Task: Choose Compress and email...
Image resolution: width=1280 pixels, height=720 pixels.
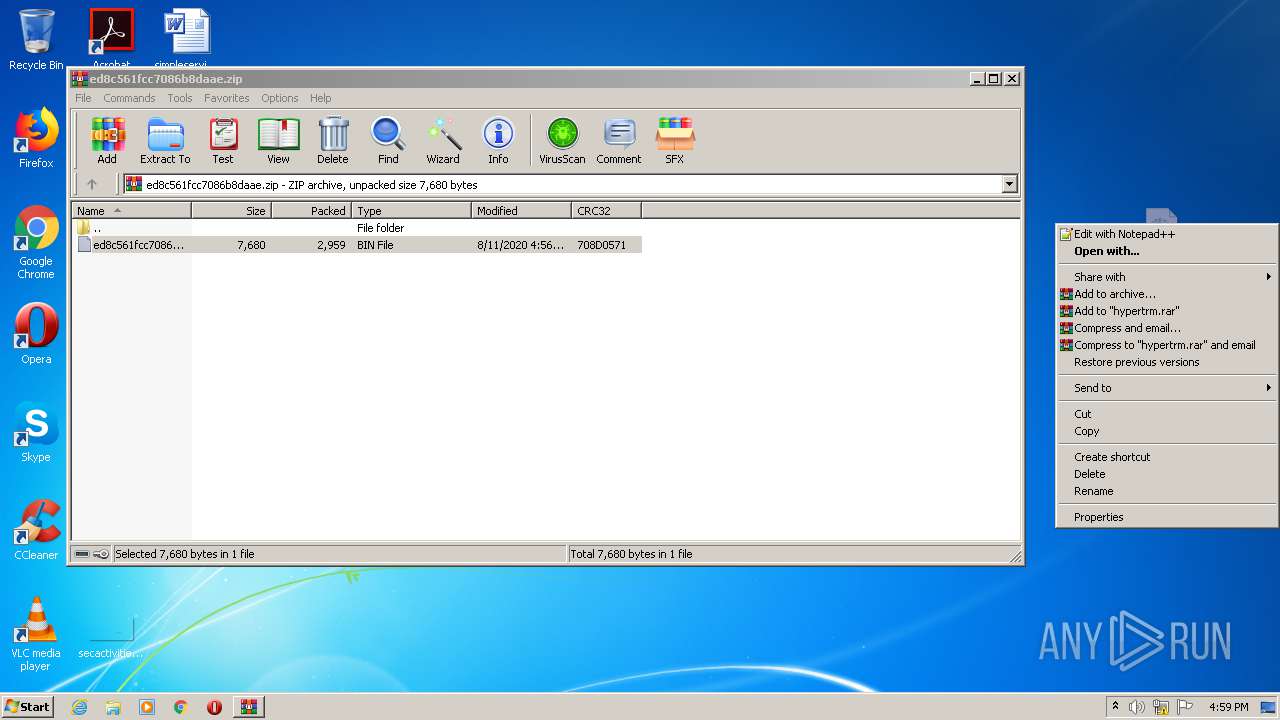Action: [1167, 328]
